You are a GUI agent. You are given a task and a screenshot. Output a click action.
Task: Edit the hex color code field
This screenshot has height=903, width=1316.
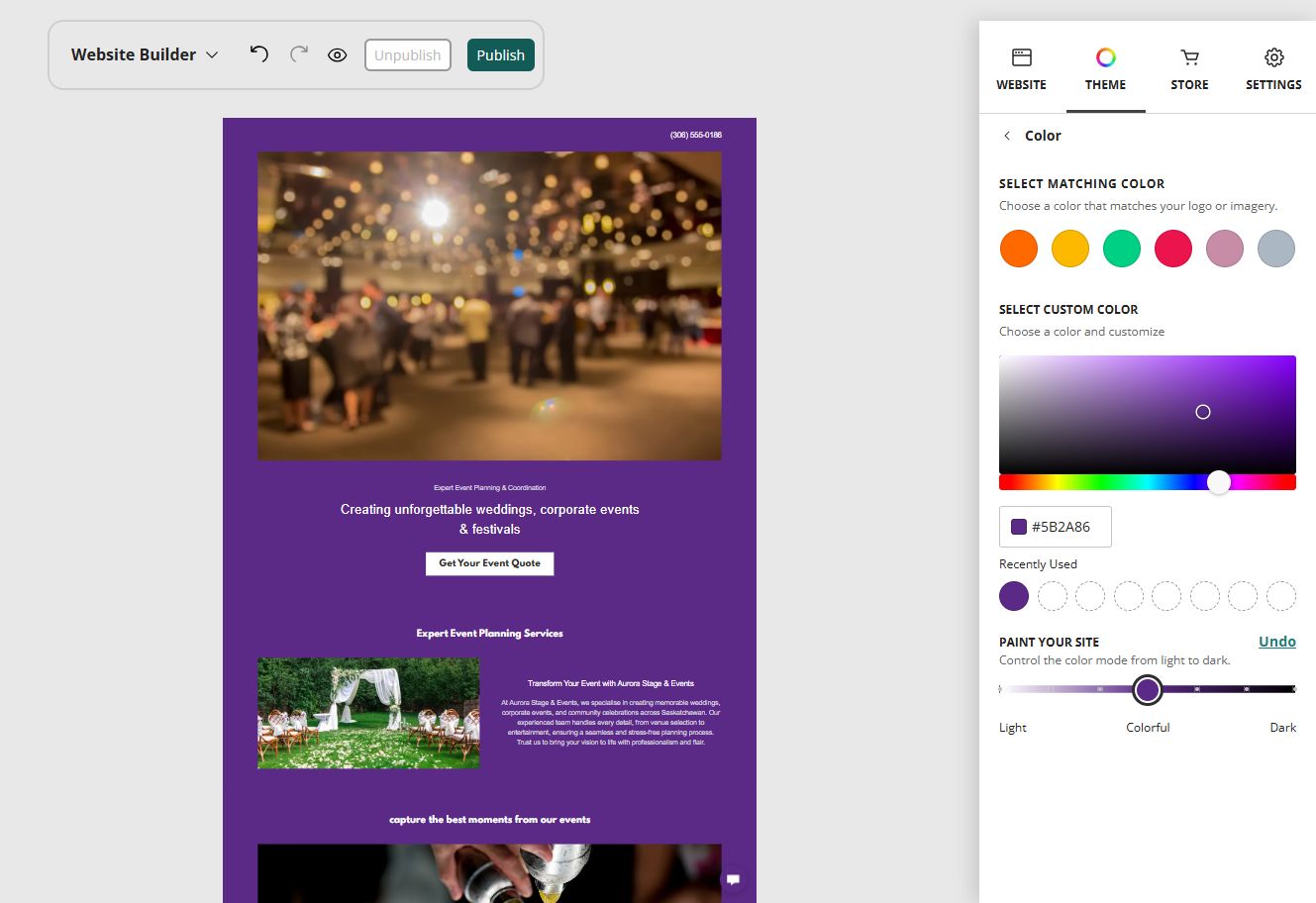[x=1056, y=527]
